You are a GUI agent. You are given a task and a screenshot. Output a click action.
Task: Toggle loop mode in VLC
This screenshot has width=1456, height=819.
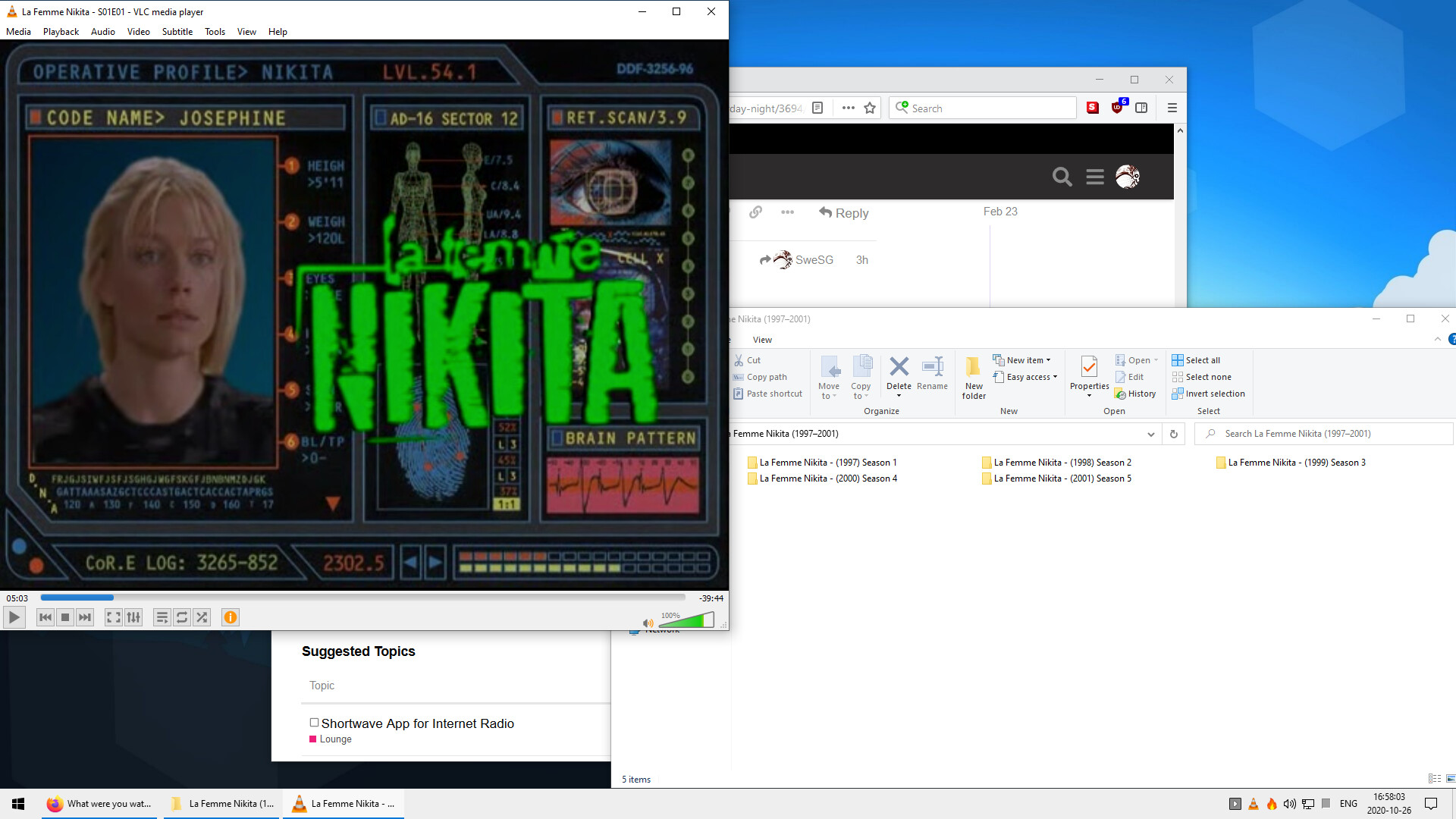tap(182, 617)
